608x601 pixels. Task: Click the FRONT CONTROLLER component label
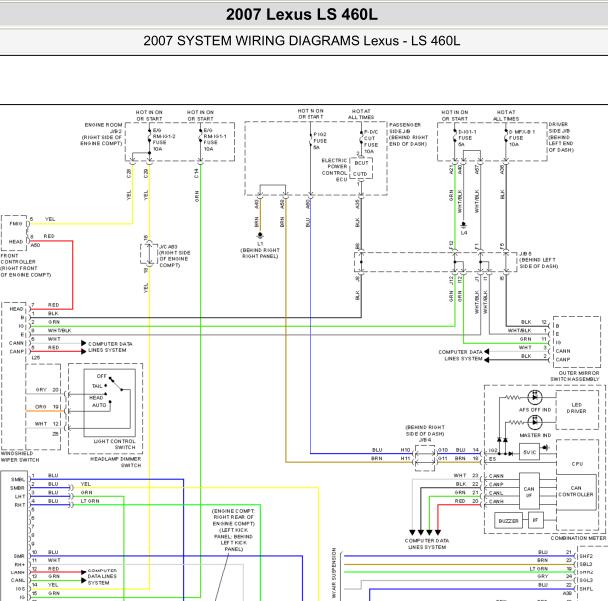click(26, 265)
